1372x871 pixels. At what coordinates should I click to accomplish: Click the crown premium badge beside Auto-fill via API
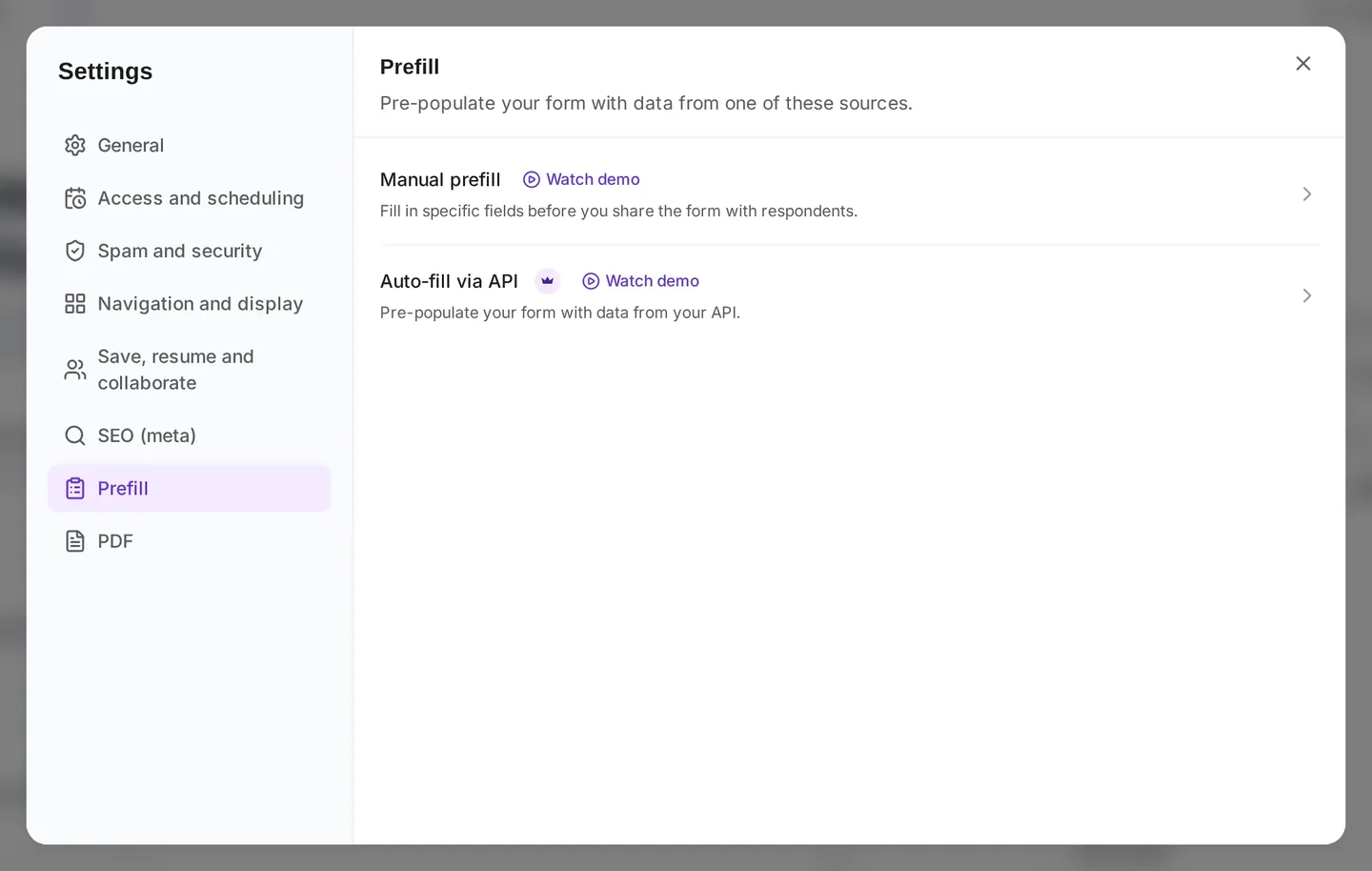point(547,281)
